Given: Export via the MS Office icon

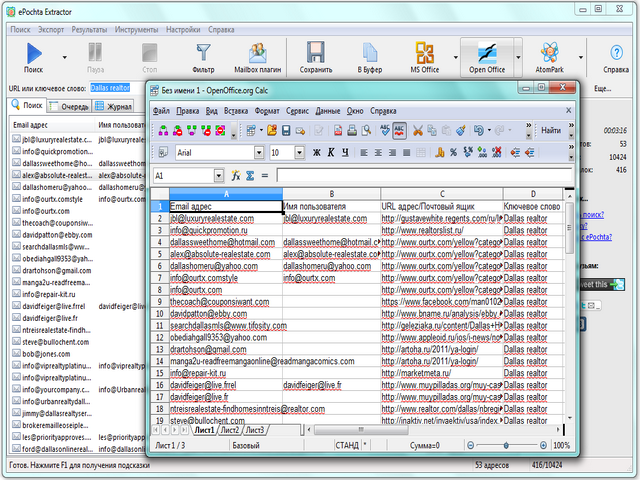Looking at the screenshot, I should pos(424,52).
